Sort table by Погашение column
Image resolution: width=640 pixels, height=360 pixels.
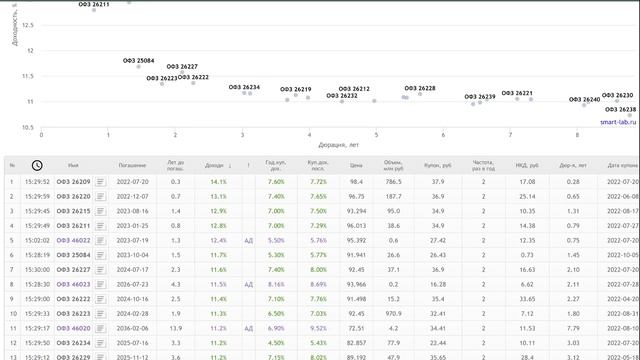pyautogui.click(x=132, y=165)
